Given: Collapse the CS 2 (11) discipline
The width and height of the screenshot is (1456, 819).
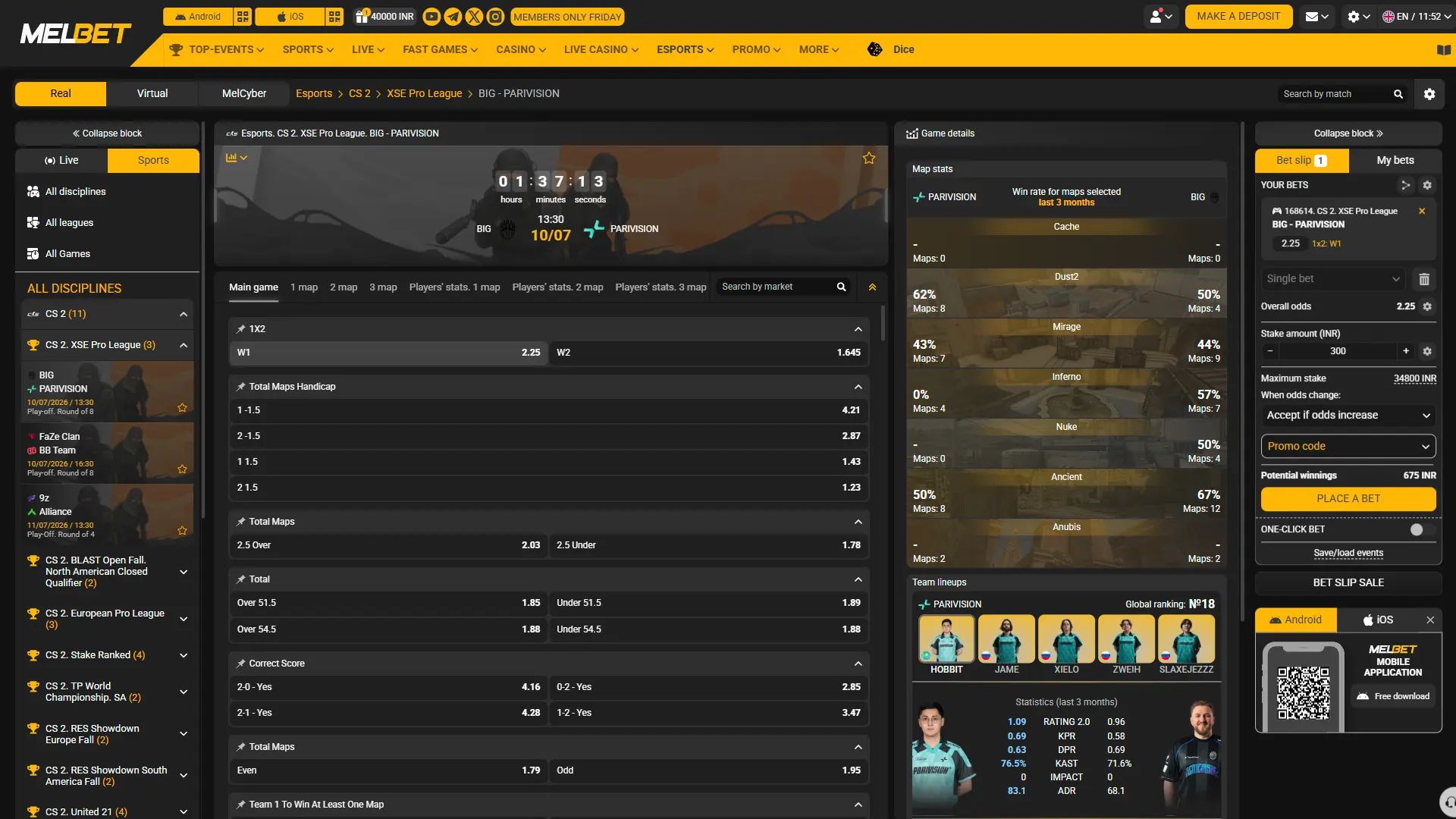Looking at the screenshot, I should (x=184, y=314).
